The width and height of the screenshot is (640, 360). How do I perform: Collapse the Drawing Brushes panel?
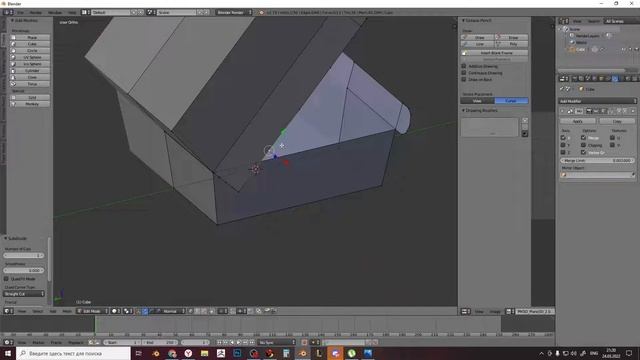point(464,110)
